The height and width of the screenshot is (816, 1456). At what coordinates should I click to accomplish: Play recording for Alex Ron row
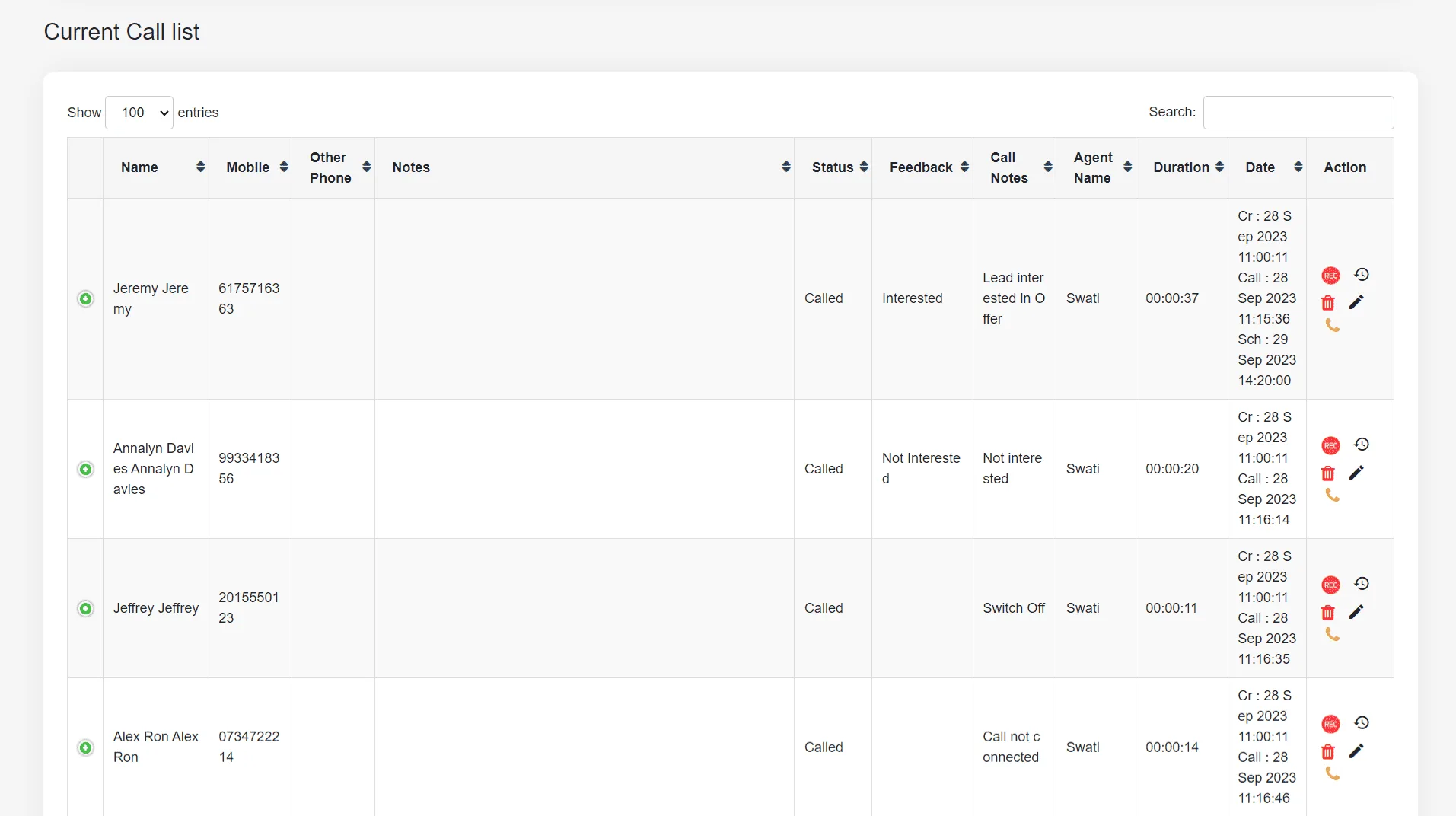(1330, 724)
